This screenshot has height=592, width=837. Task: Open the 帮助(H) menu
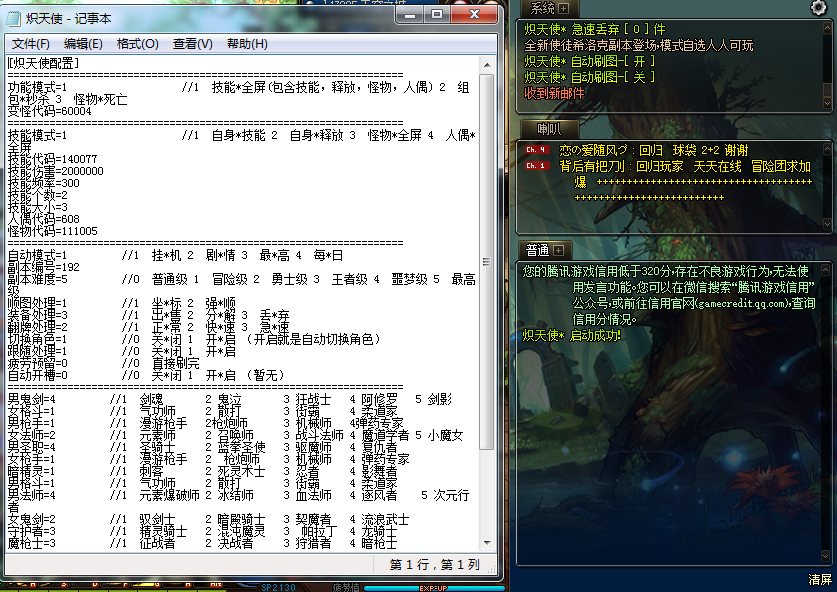tap(247, 44)
